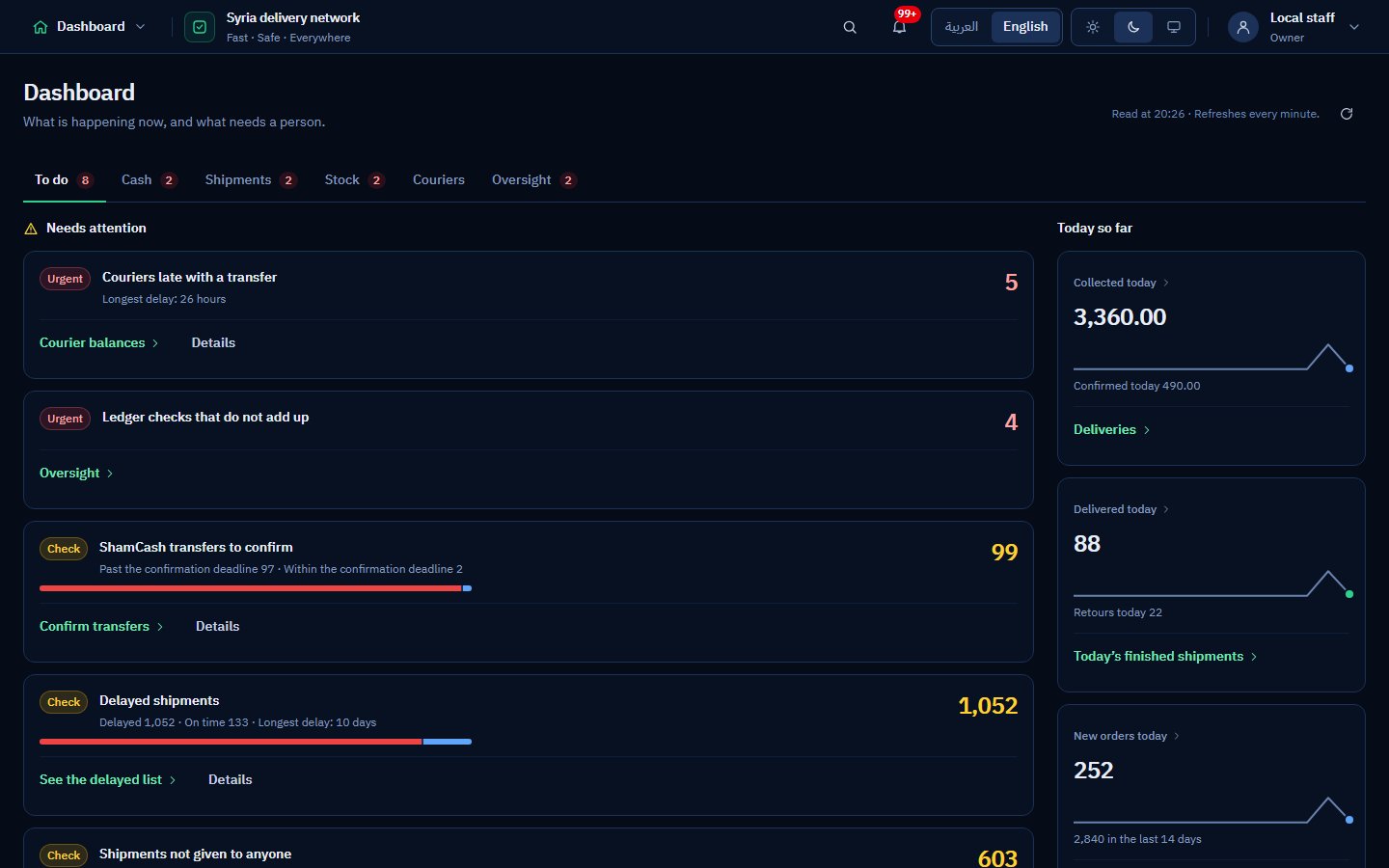The width and height of the screenshot is (1389, 868).
Task: Switch to the To do tab
Action: click(x=64, y=180)
